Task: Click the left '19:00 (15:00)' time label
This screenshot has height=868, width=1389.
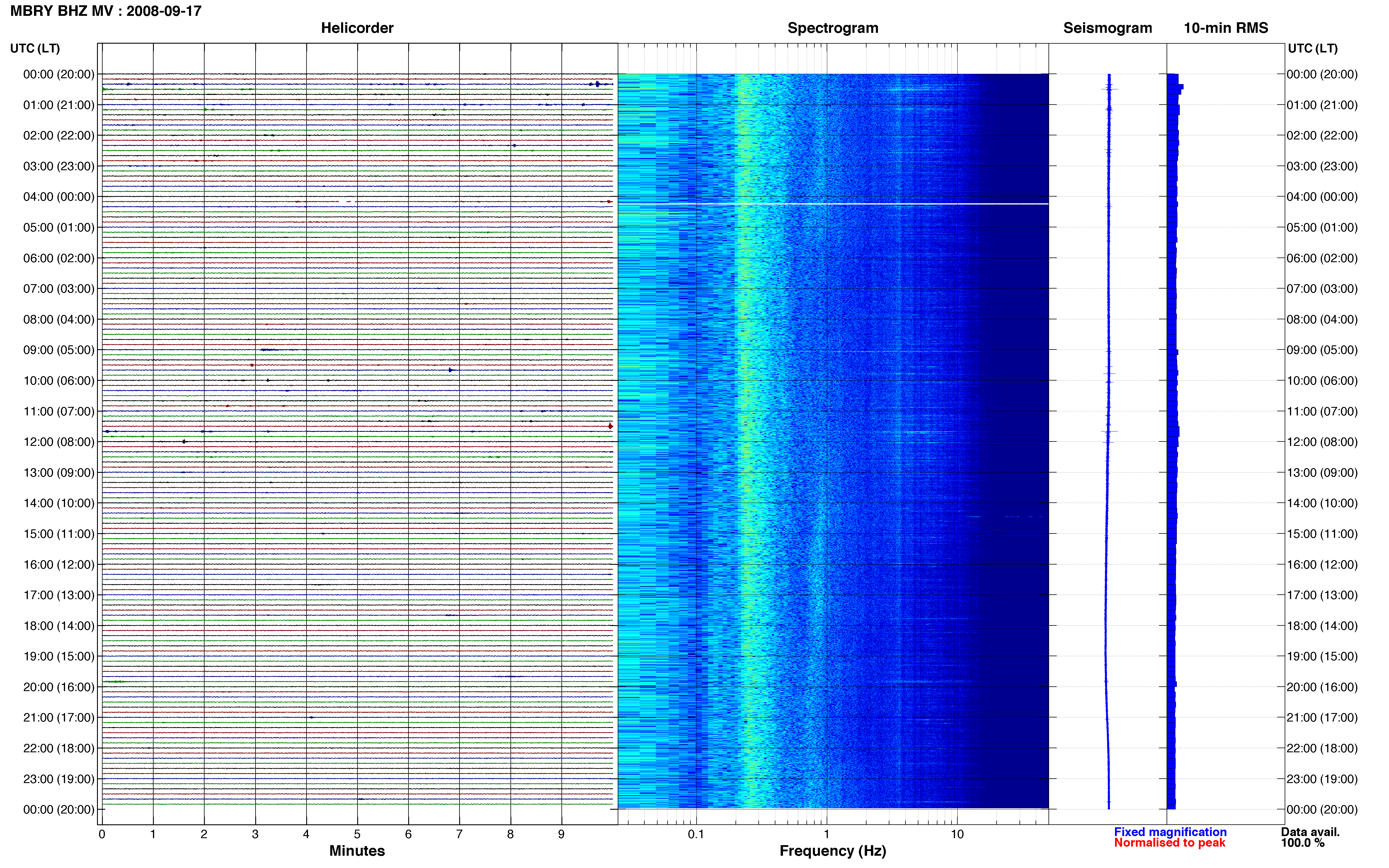Action: (59, 656)
